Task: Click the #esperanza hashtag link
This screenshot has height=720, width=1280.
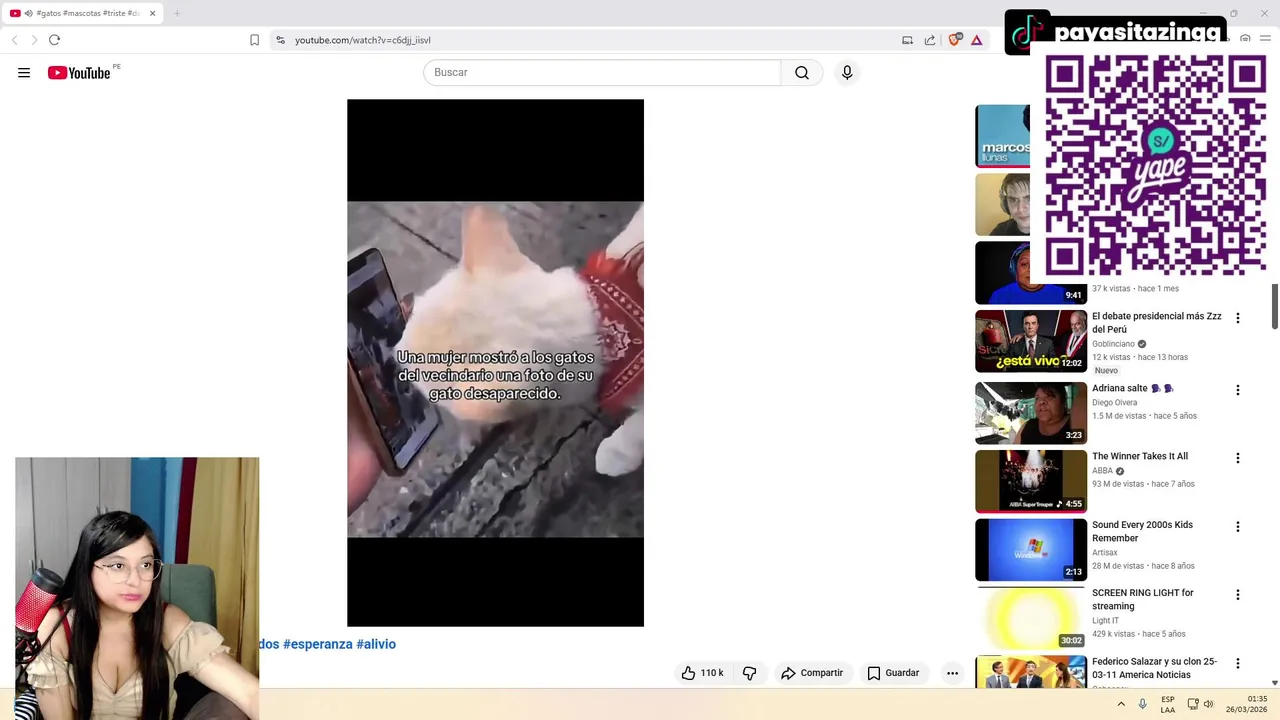Action: pos(317,644)
